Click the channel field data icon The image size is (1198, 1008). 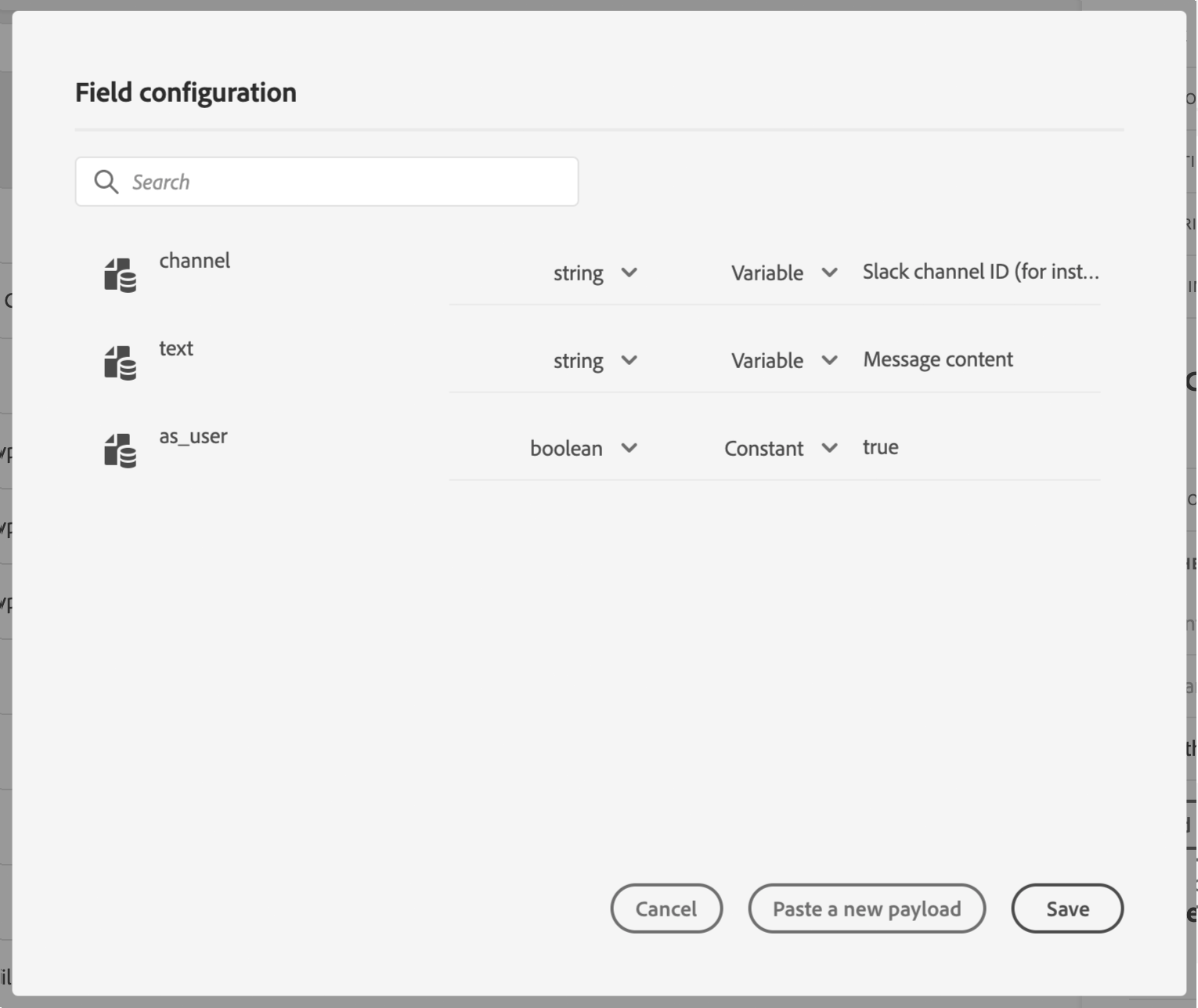tap(120, 275)
